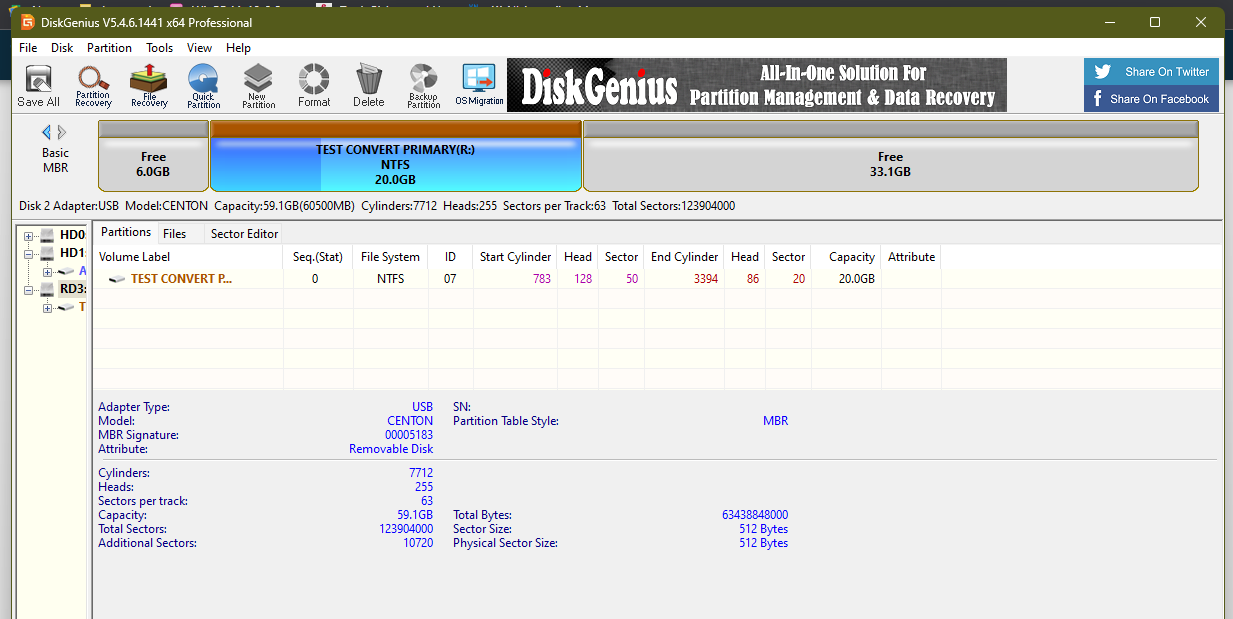
Task: Expand the partition node under HD1
Action: click(47, 272)
